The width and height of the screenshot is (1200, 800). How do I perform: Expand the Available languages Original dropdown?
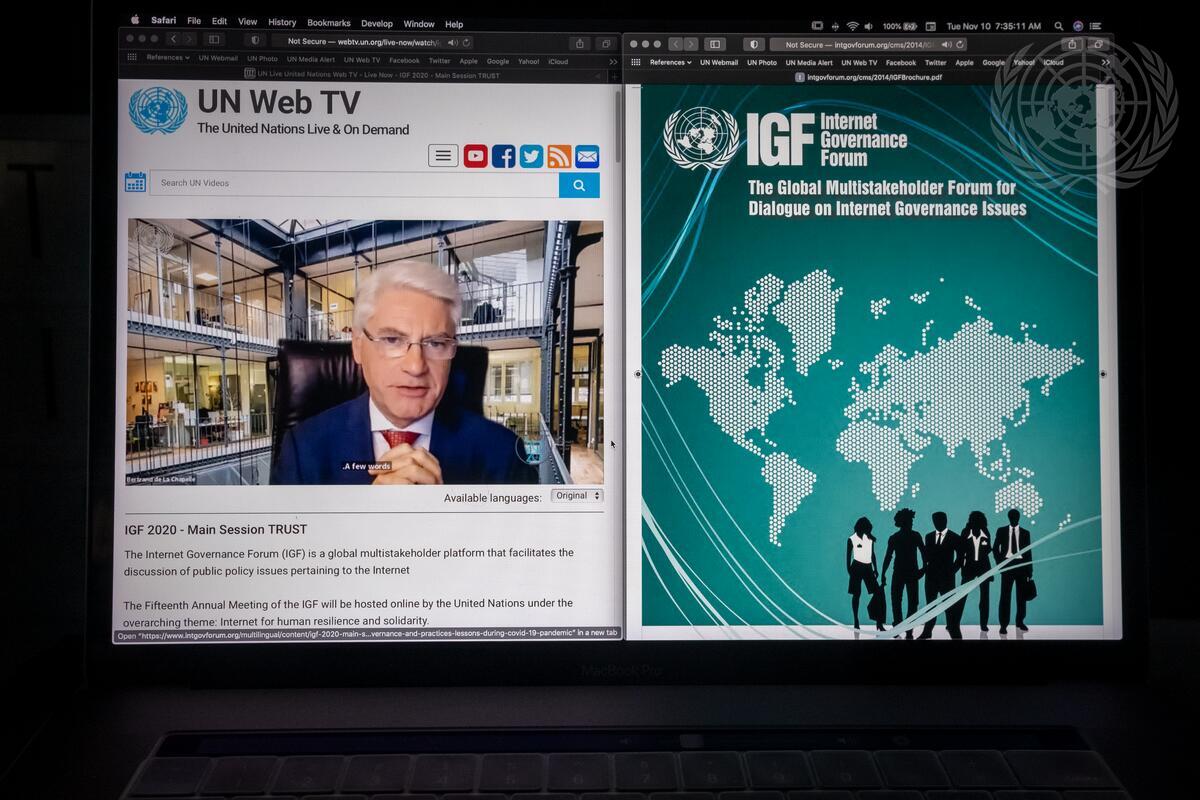[577, 496]
